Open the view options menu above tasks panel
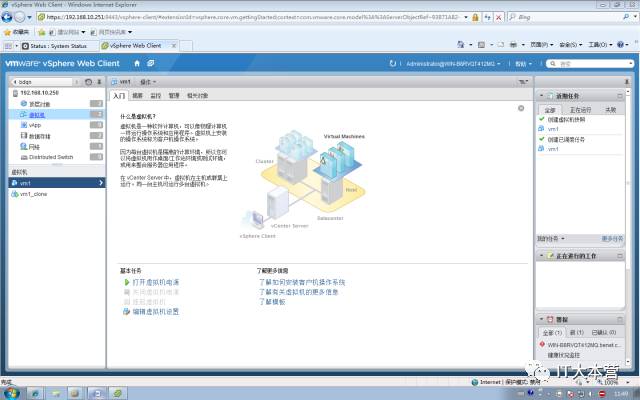 tap(523, 82)
